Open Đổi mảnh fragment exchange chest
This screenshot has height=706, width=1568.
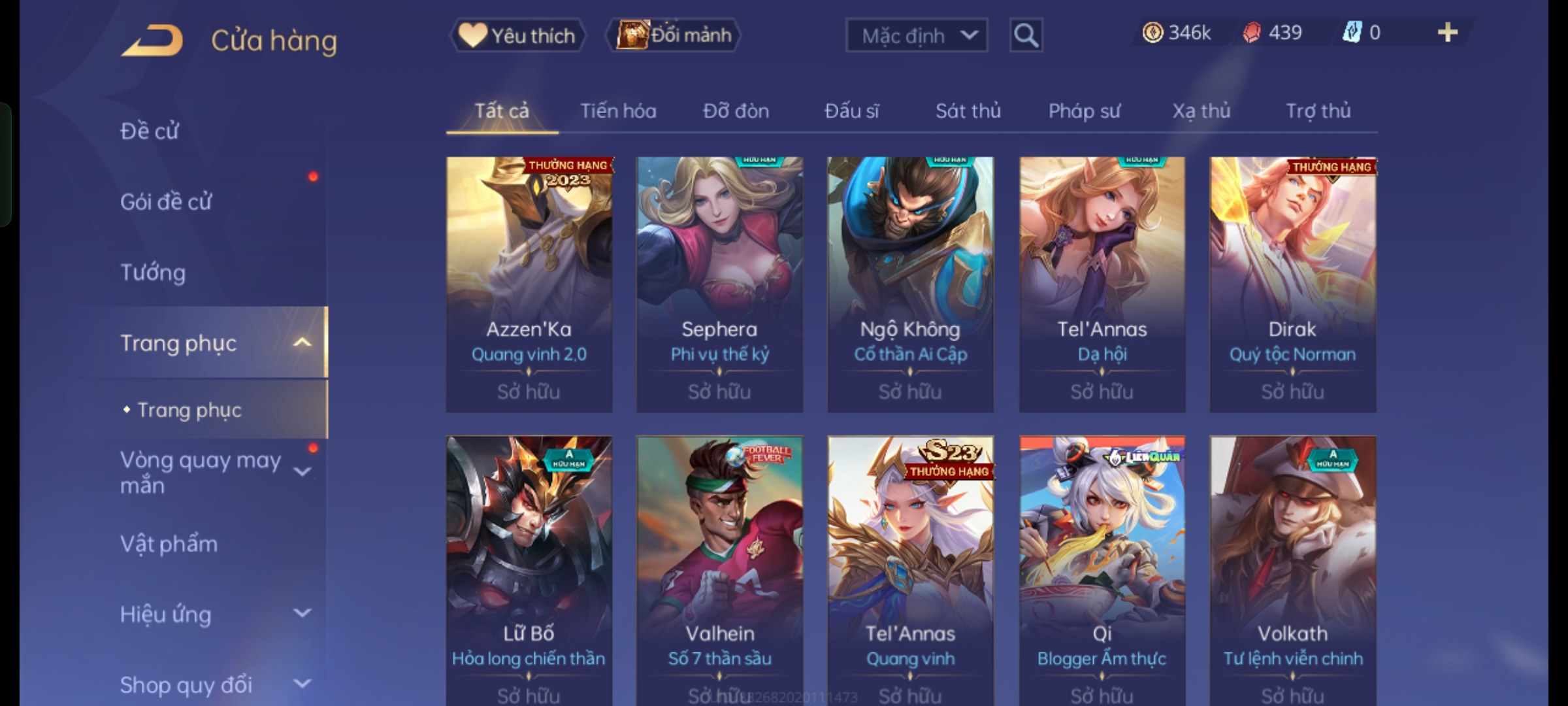click(x=673, y=35)
